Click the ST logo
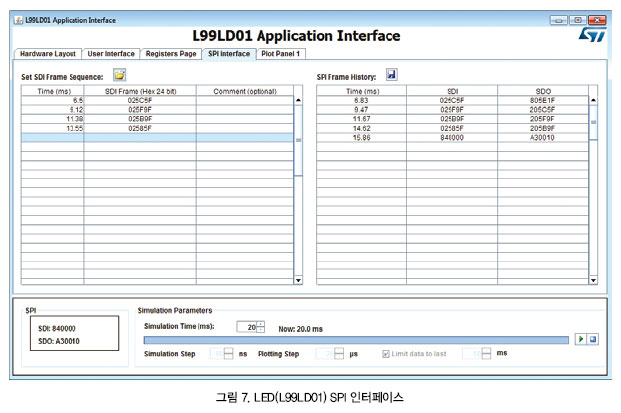This screenshot has height=413, width=621. [592, 34]
